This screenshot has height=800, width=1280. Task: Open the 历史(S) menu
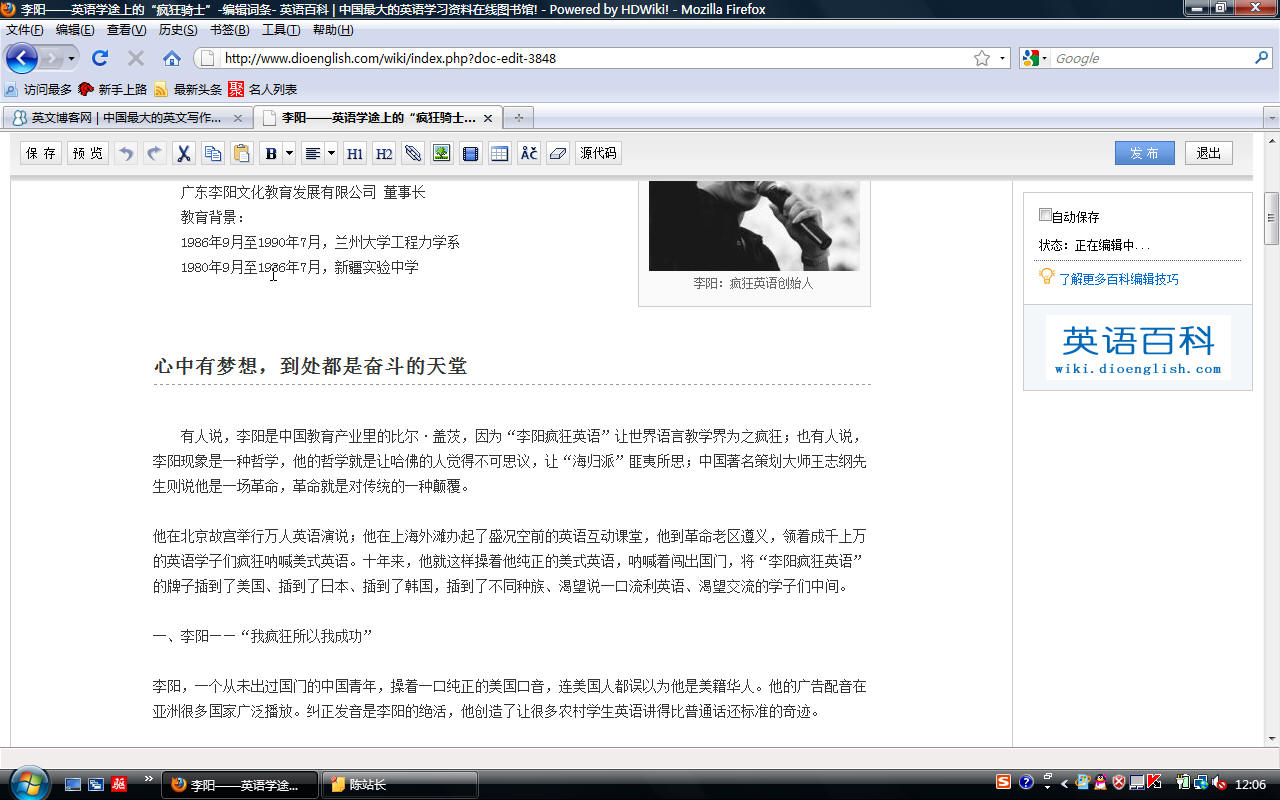coord(178,30)
